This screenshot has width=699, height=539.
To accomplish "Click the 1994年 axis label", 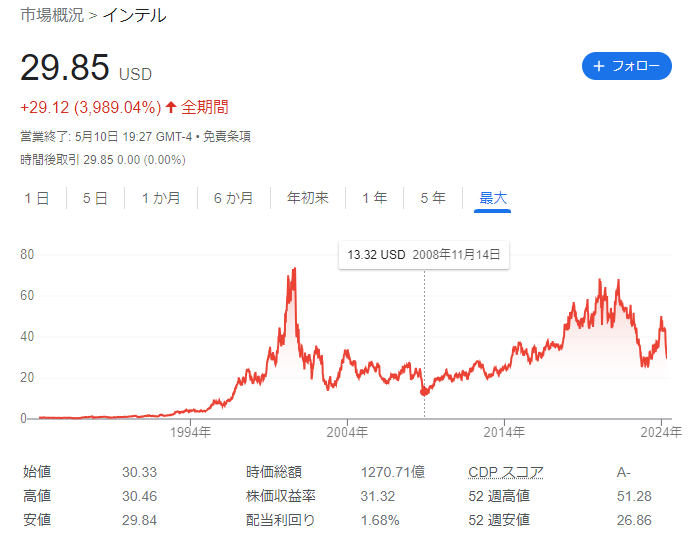I will pyautogui.click(x=190, y=432).
